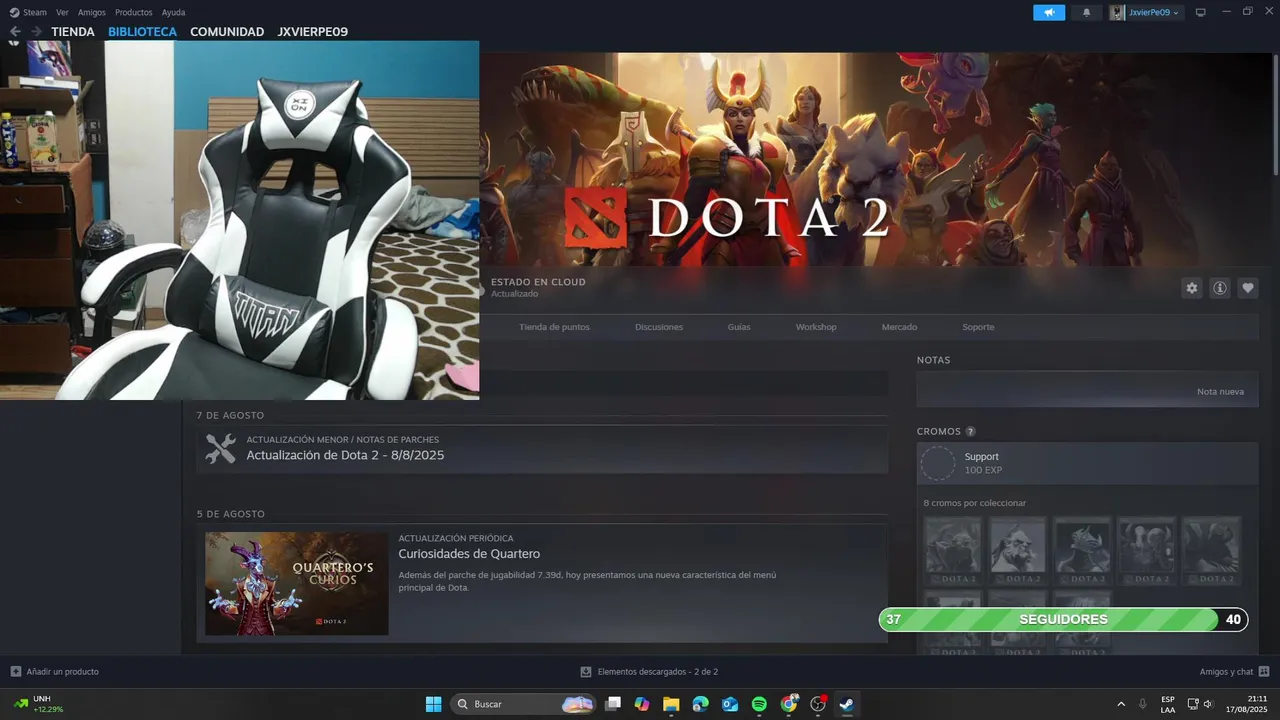
Task: Open Elementos descargados - 2 de 2
Action: [x=658, y=672]
